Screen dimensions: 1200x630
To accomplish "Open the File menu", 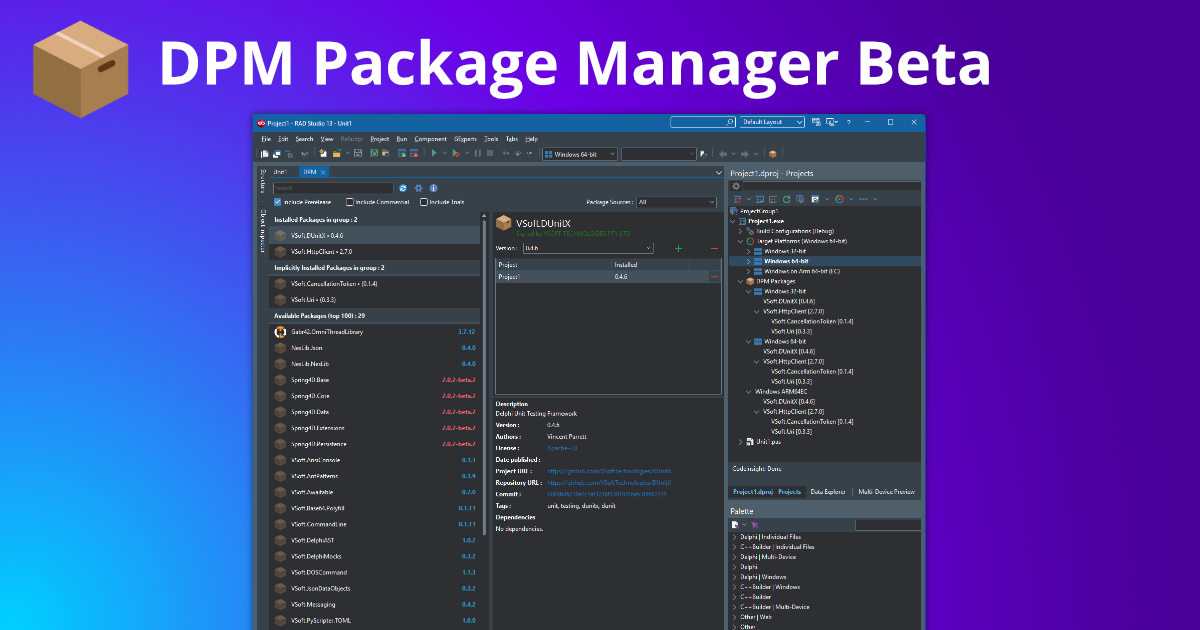I will [266, 139].
